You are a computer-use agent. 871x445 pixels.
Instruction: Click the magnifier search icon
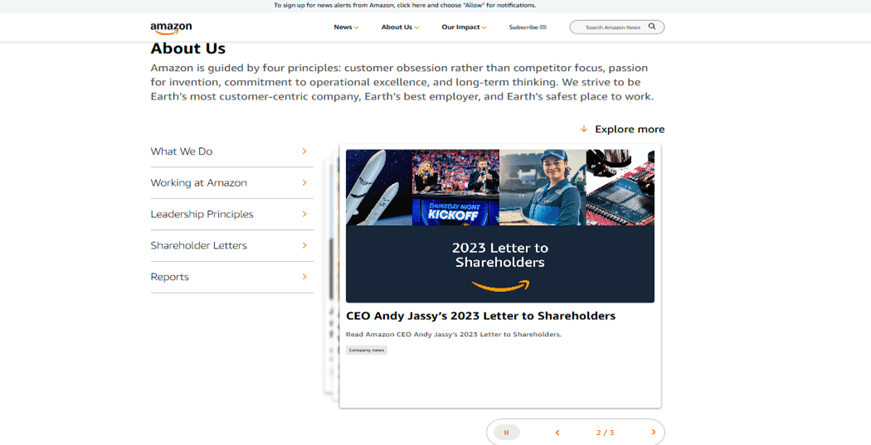pyautogui.click(x=652, y=27)
